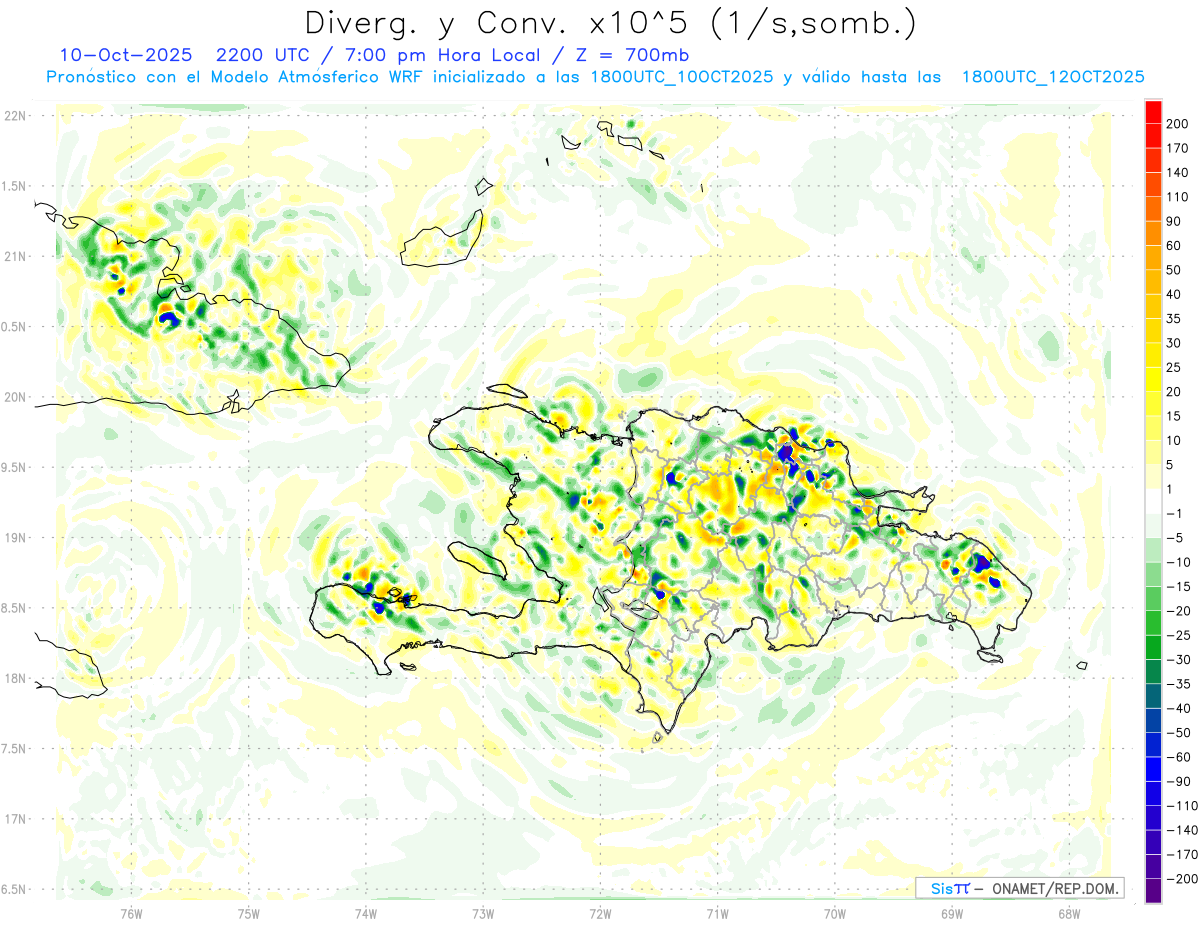Click the "21N" latitude axis label
The width and height of the screenshot is (1200, 927).
16,256
